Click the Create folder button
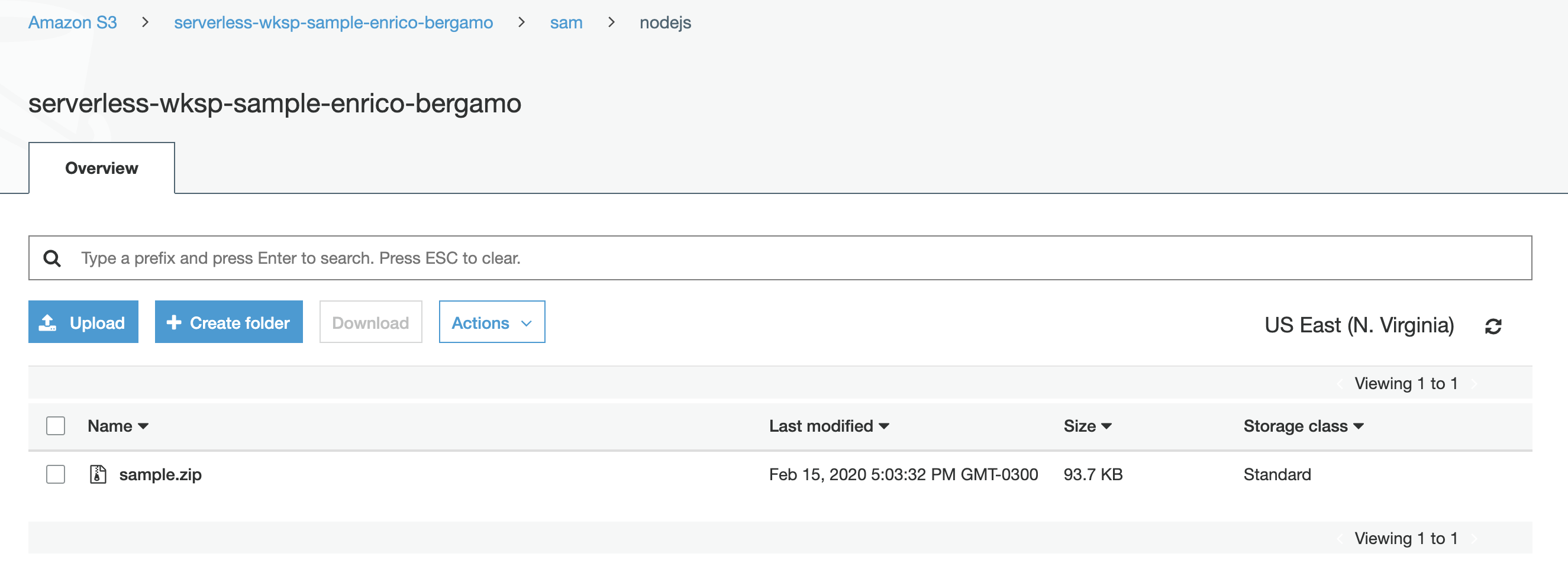Screen dimensions: 1568x576 pyautogui.click(x=229, y=322)
